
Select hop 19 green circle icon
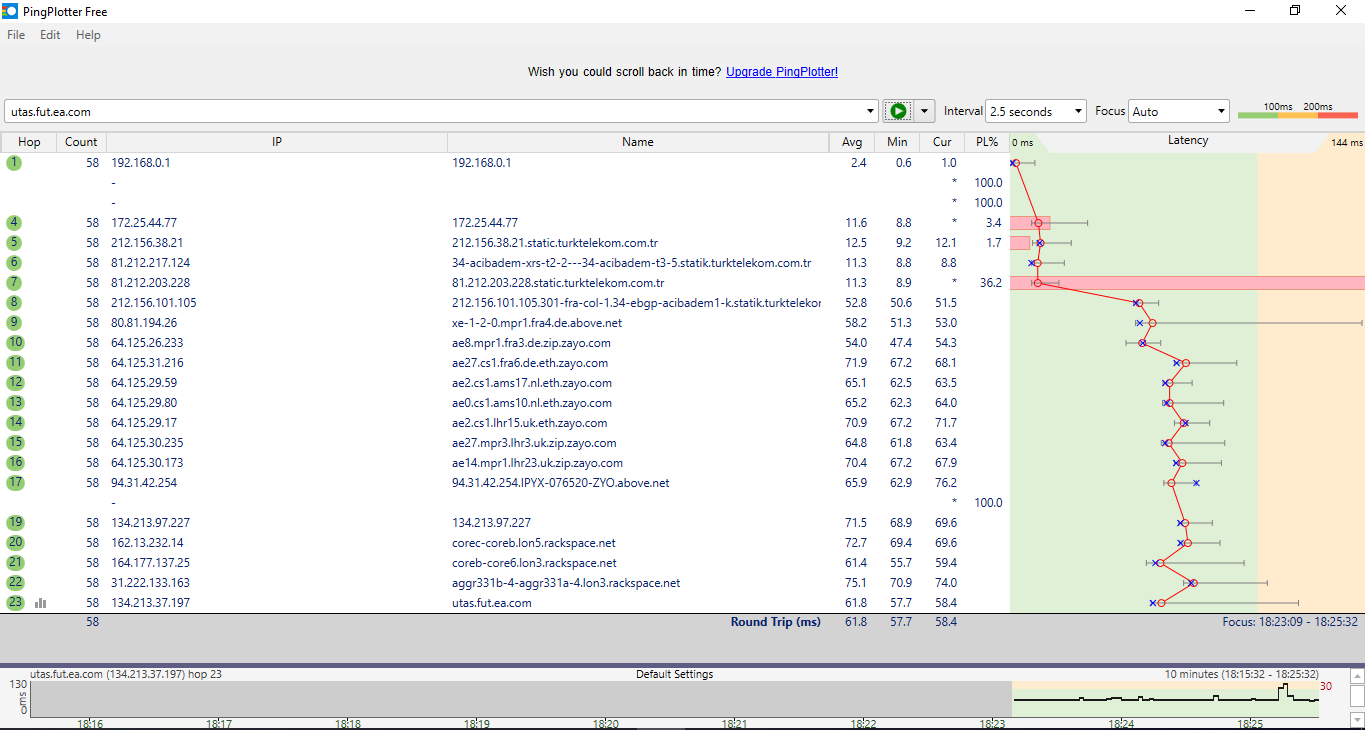(x=14, y=523)
